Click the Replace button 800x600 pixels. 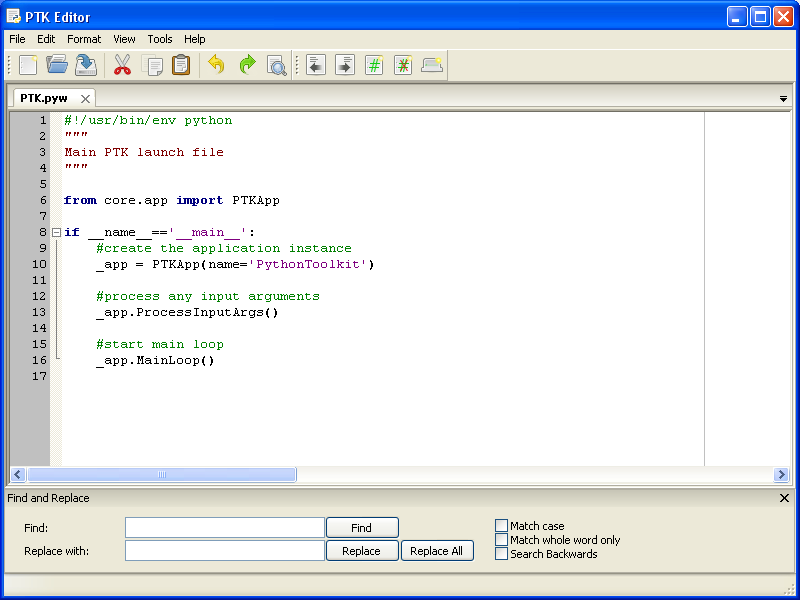click(362, 551)
